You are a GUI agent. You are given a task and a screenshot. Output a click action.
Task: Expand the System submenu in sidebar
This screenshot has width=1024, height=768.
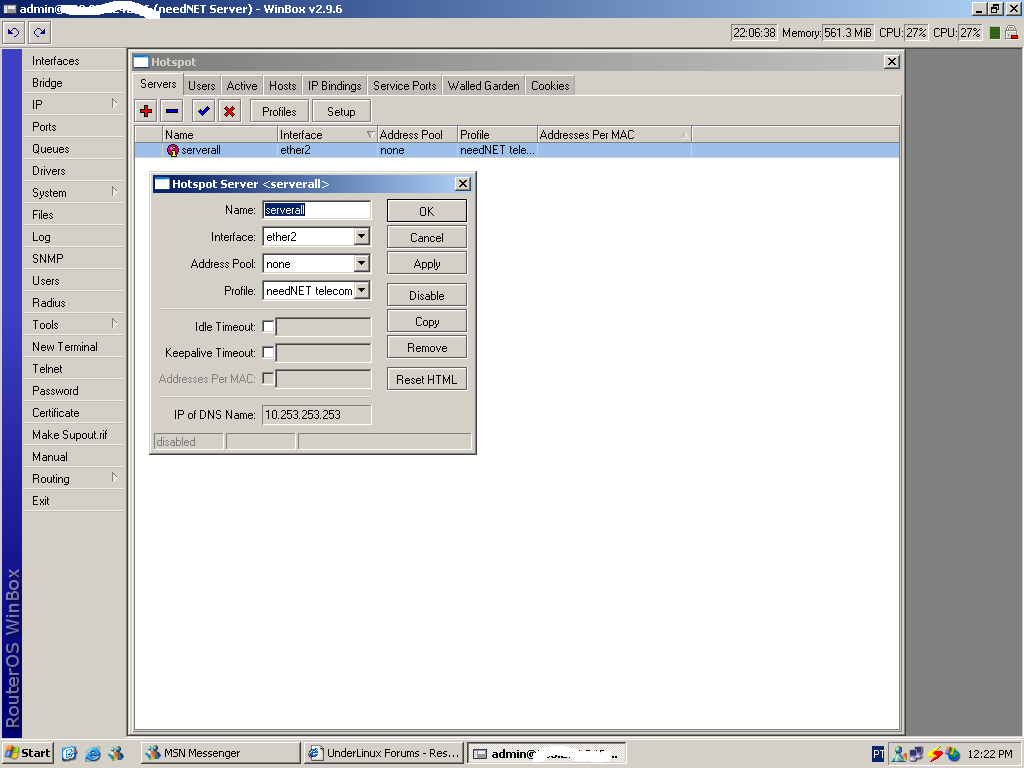pos(114,192)
